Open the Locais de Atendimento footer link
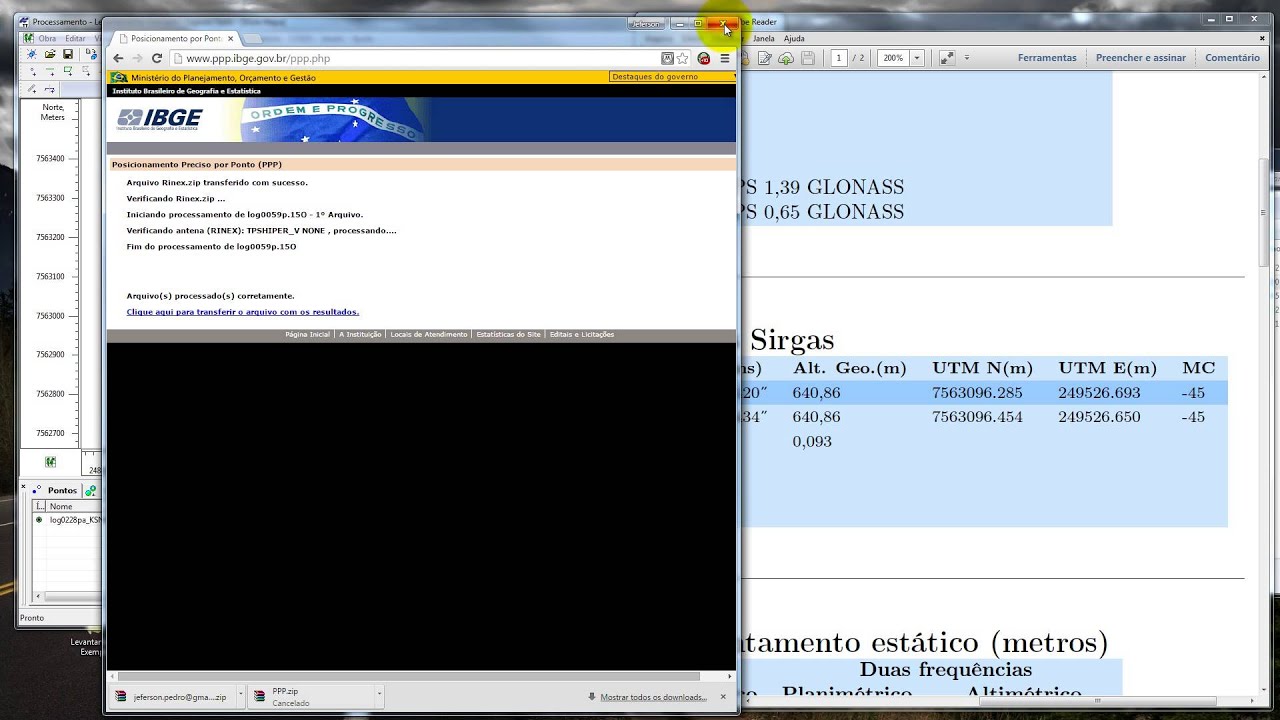This screenshot has width=1280, height=720. pyautogui.click(x=429, y=334)
